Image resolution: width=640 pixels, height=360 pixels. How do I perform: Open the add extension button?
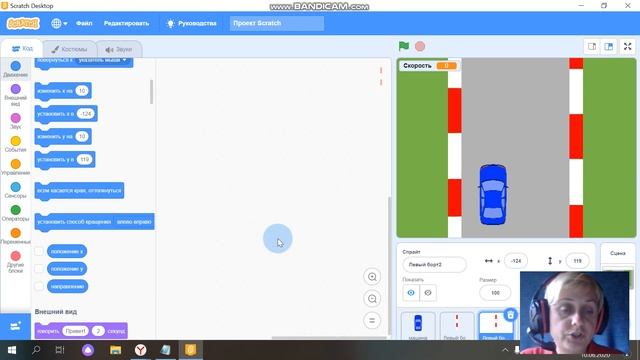tap(16, 326)
